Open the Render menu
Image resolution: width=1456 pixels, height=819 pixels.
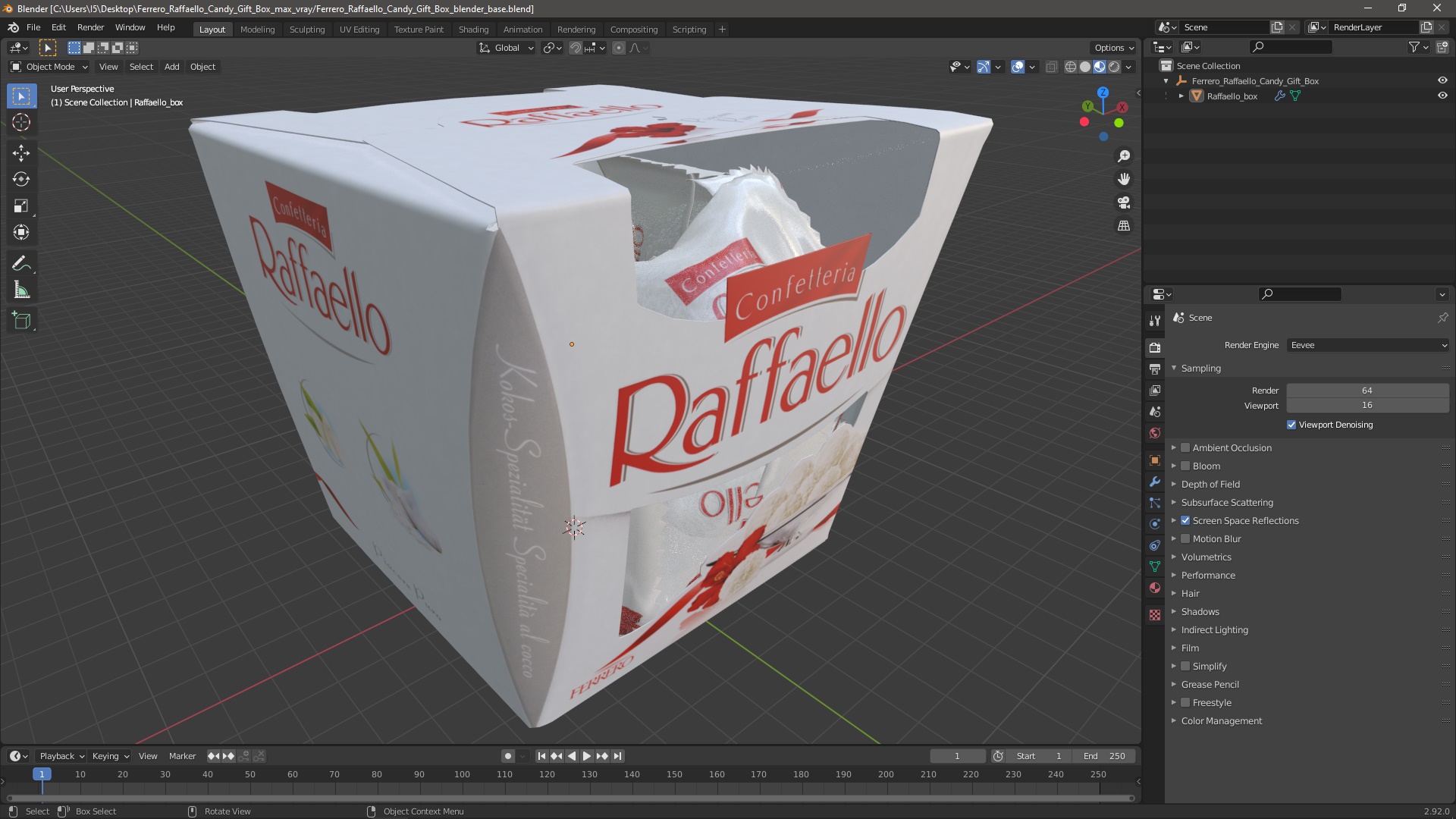90,27
